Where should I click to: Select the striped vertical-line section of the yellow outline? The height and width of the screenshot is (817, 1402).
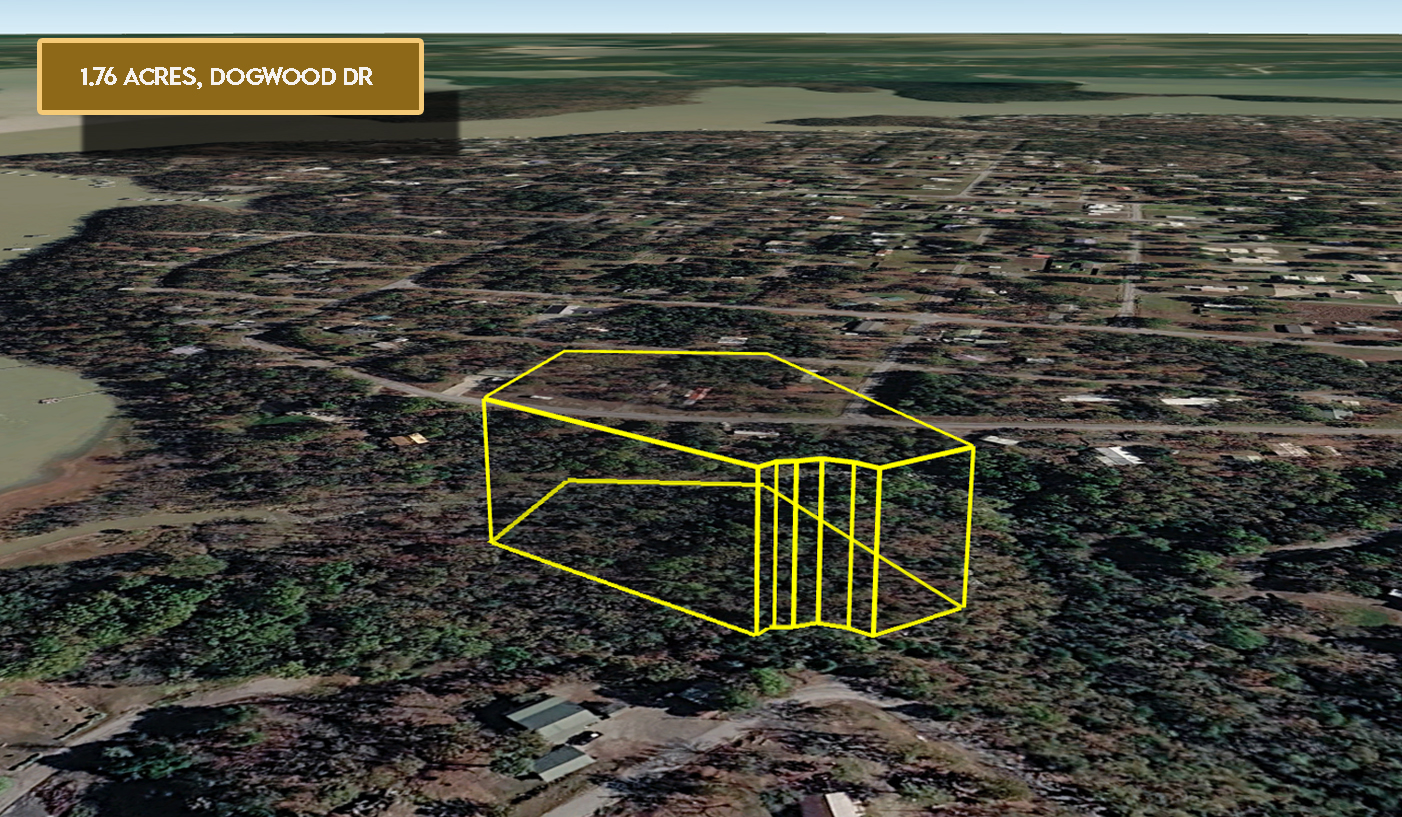point(818,545)
